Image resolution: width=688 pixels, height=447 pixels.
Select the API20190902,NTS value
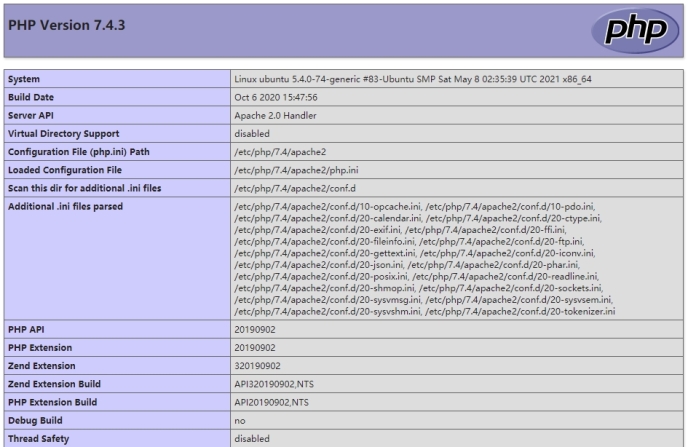click(x=272, y=402)
